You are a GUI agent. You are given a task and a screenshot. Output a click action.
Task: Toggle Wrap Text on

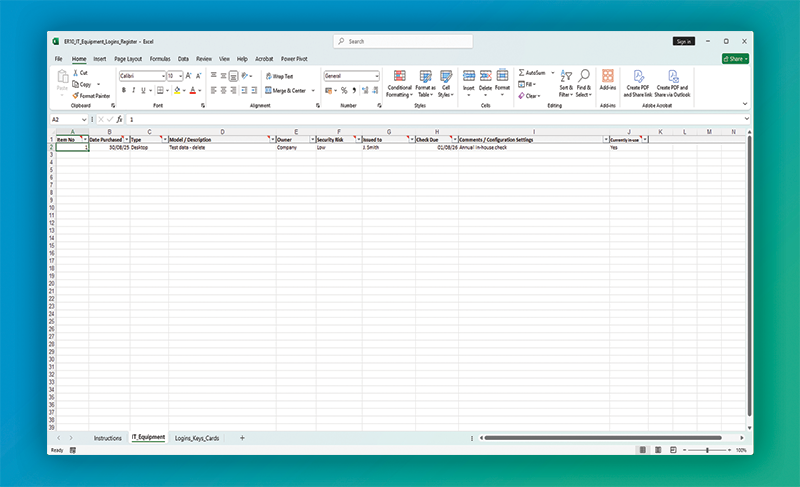[279, 76]
